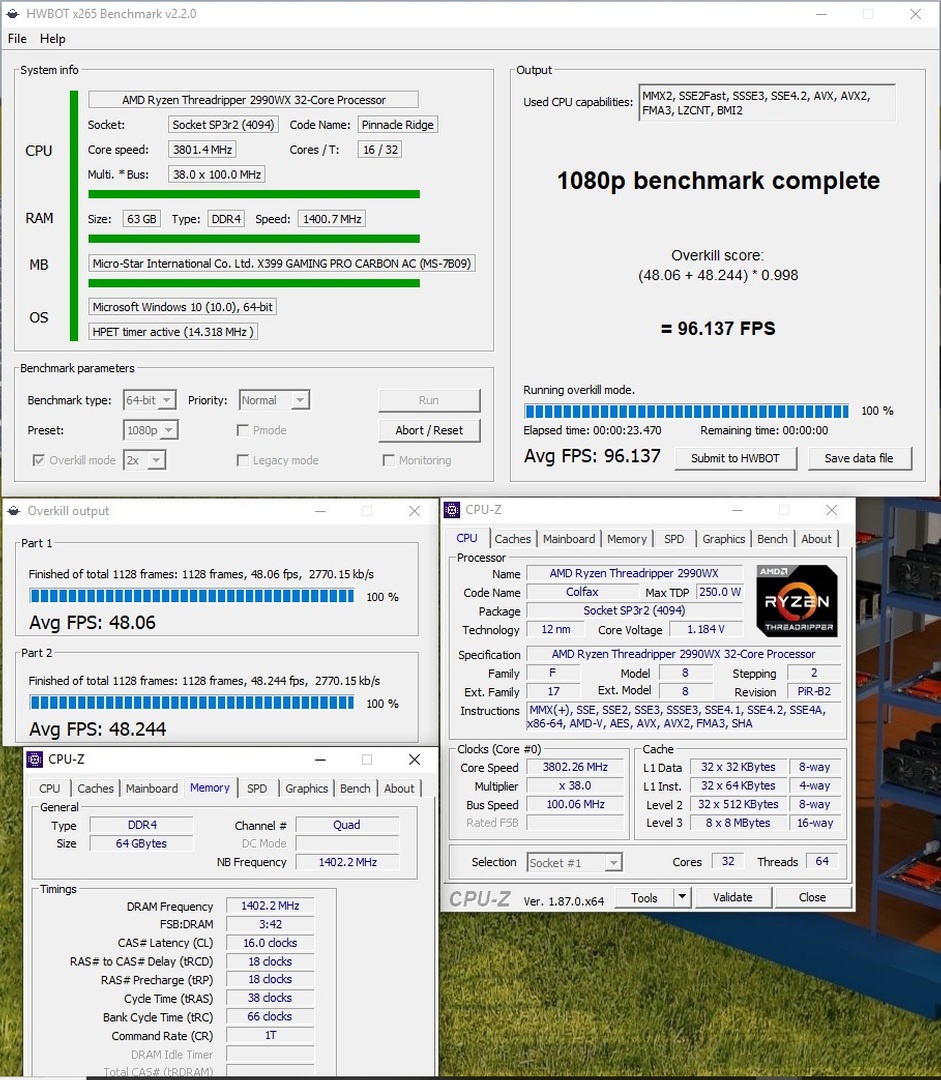
Task: Click the Validate button in CPU-Z
Action: (732, 897)
